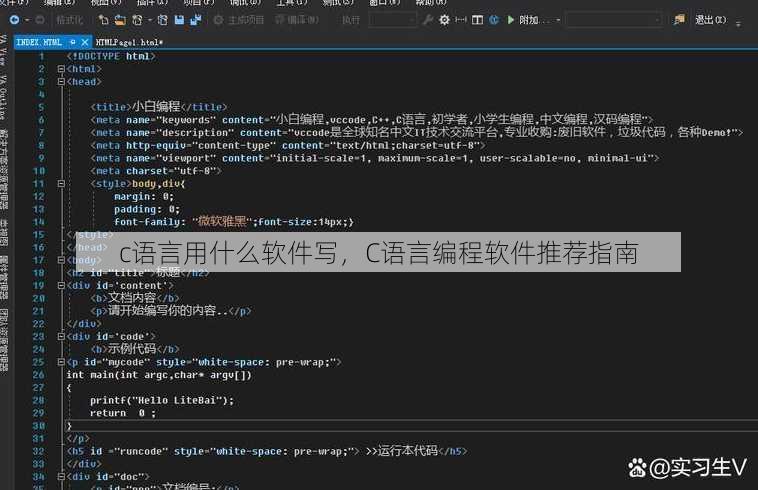
Task: Click the meta http-equiv line
Action: click(288, 145)
